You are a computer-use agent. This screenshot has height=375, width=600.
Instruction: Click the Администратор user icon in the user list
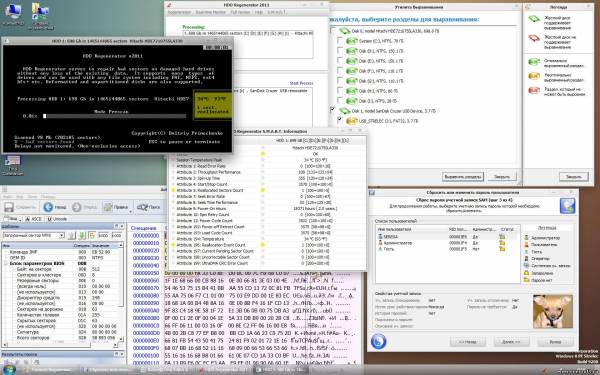click(x=380, y=243)
